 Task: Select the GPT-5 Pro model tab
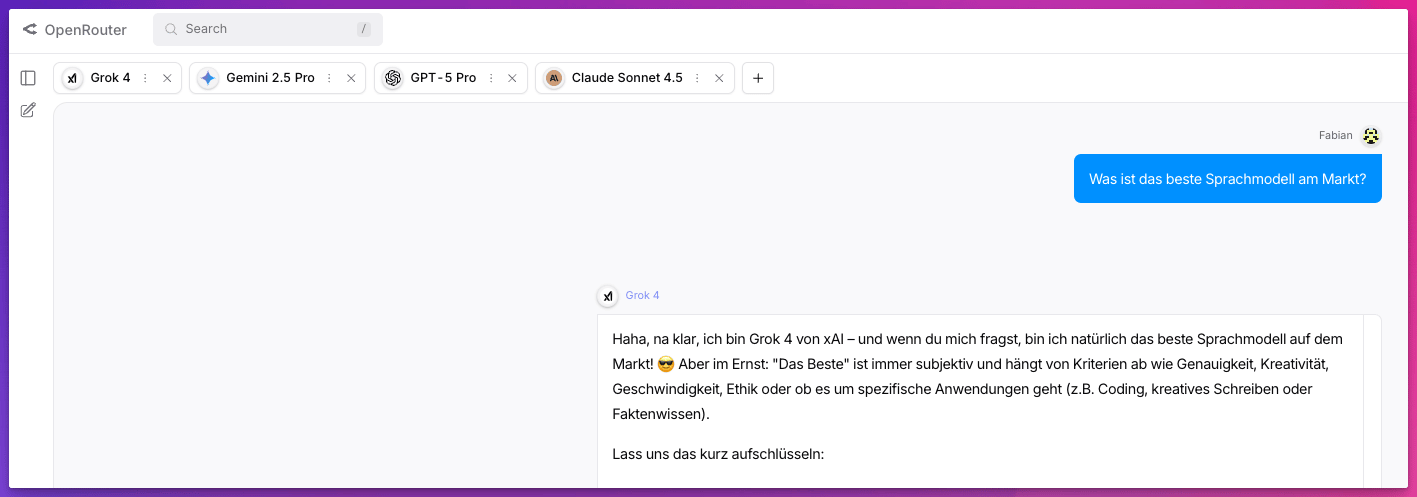450,78
